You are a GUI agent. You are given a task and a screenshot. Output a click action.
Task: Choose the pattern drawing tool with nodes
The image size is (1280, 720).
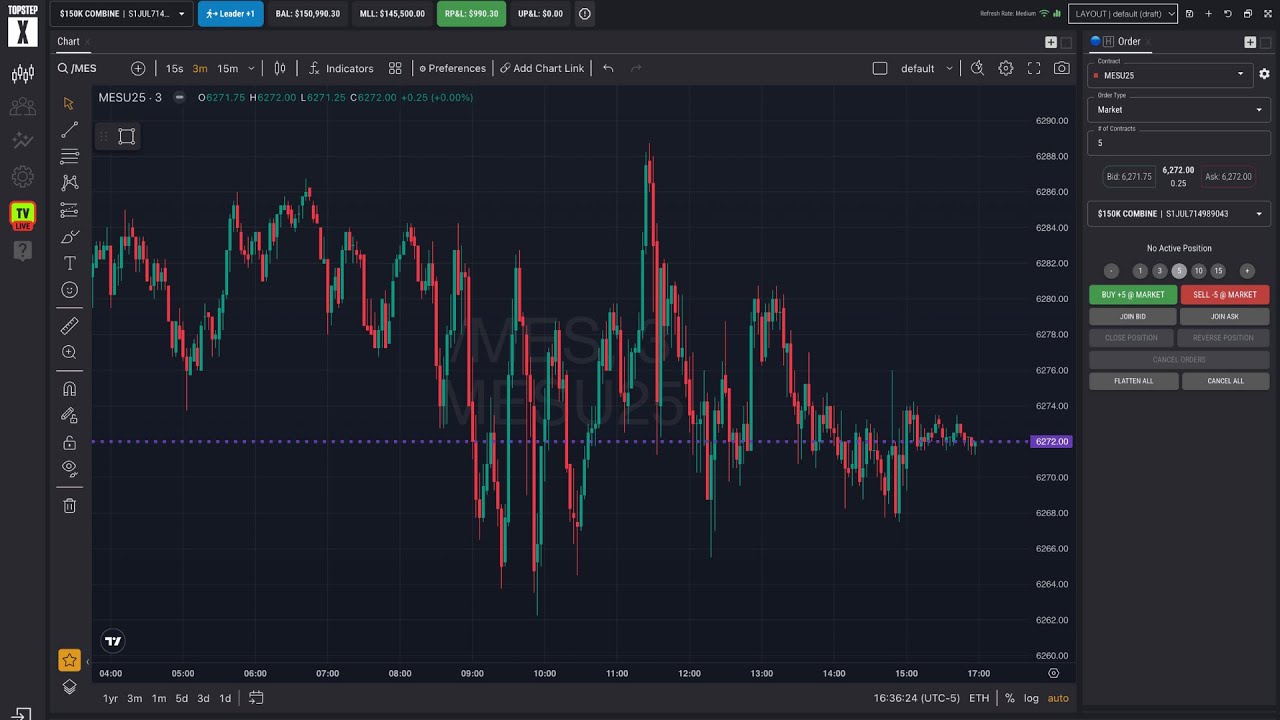point(69,183)
